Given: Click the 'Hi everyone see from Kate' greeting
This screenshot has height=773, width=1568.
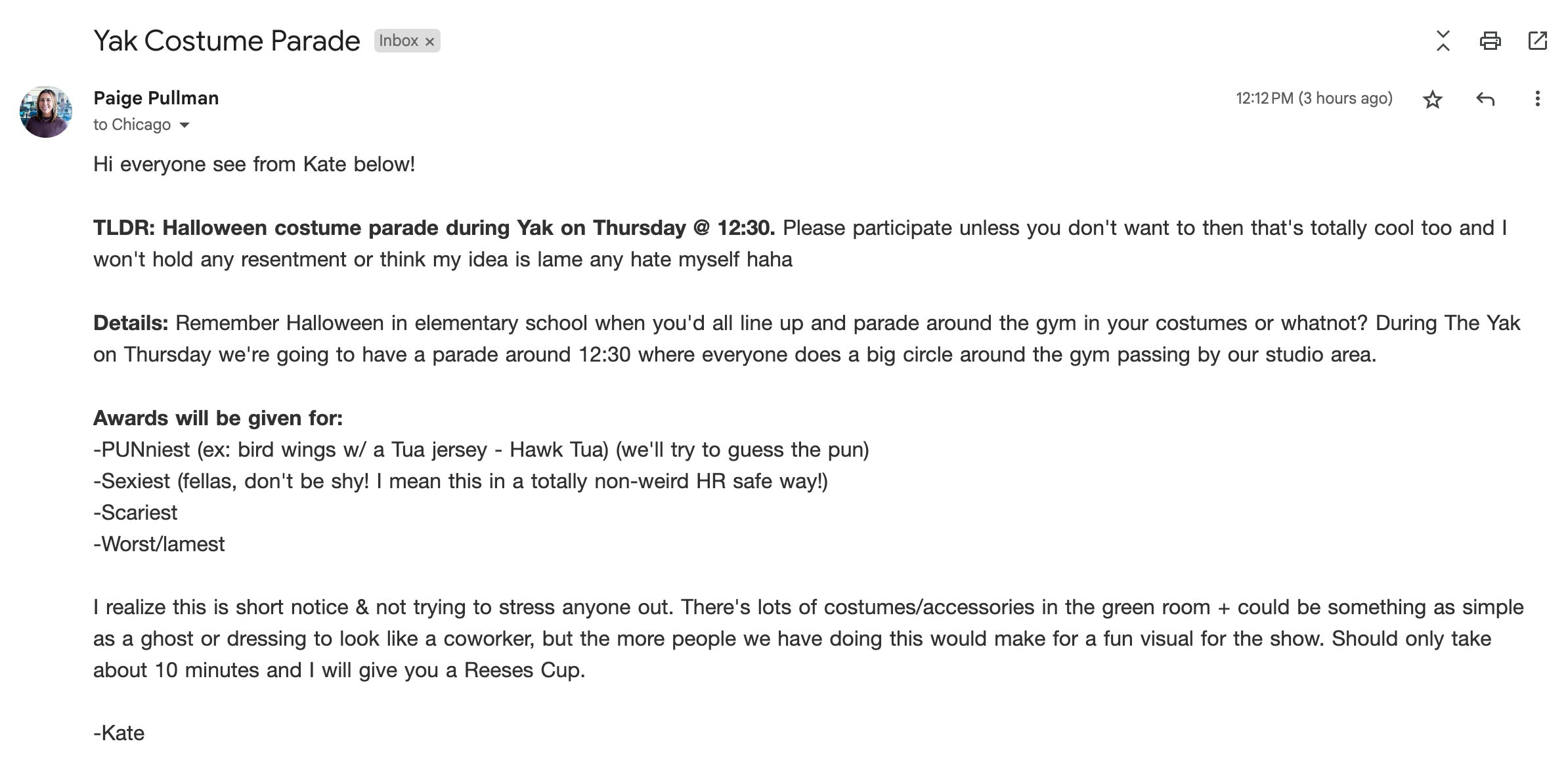Looking at the screenshot, I should [x=254, y=164].
